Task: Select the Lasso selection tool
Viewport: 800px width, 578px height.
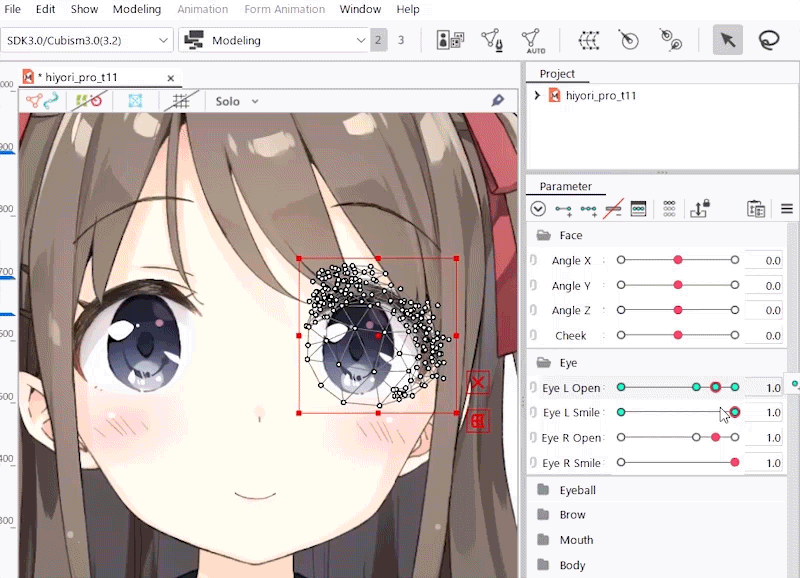Action: 769,40
